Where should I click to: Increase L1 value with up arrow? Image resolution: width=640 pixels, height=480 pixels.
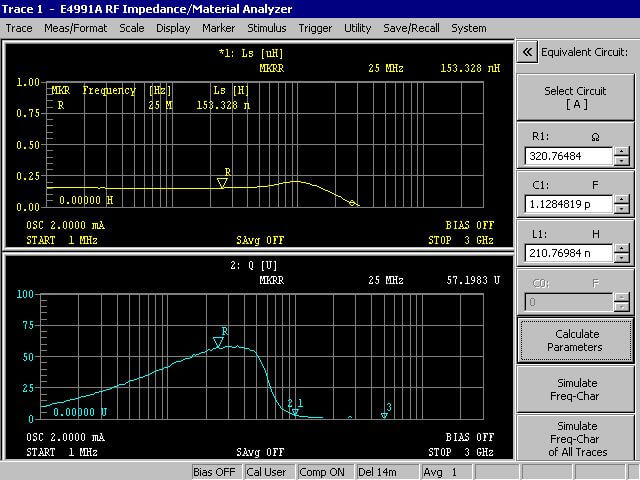pyautogui.click(x=622, y=249)
